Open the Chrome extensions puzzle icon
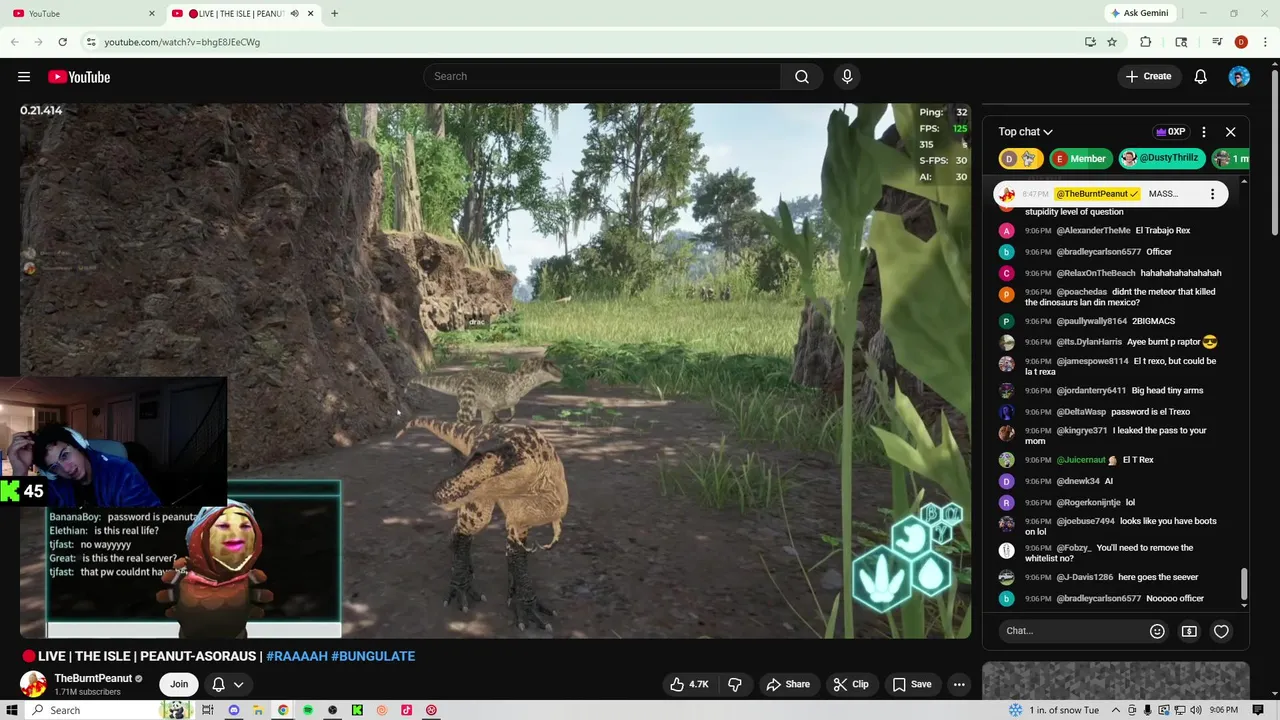The image size is (1280, 720). [1146, 42]
